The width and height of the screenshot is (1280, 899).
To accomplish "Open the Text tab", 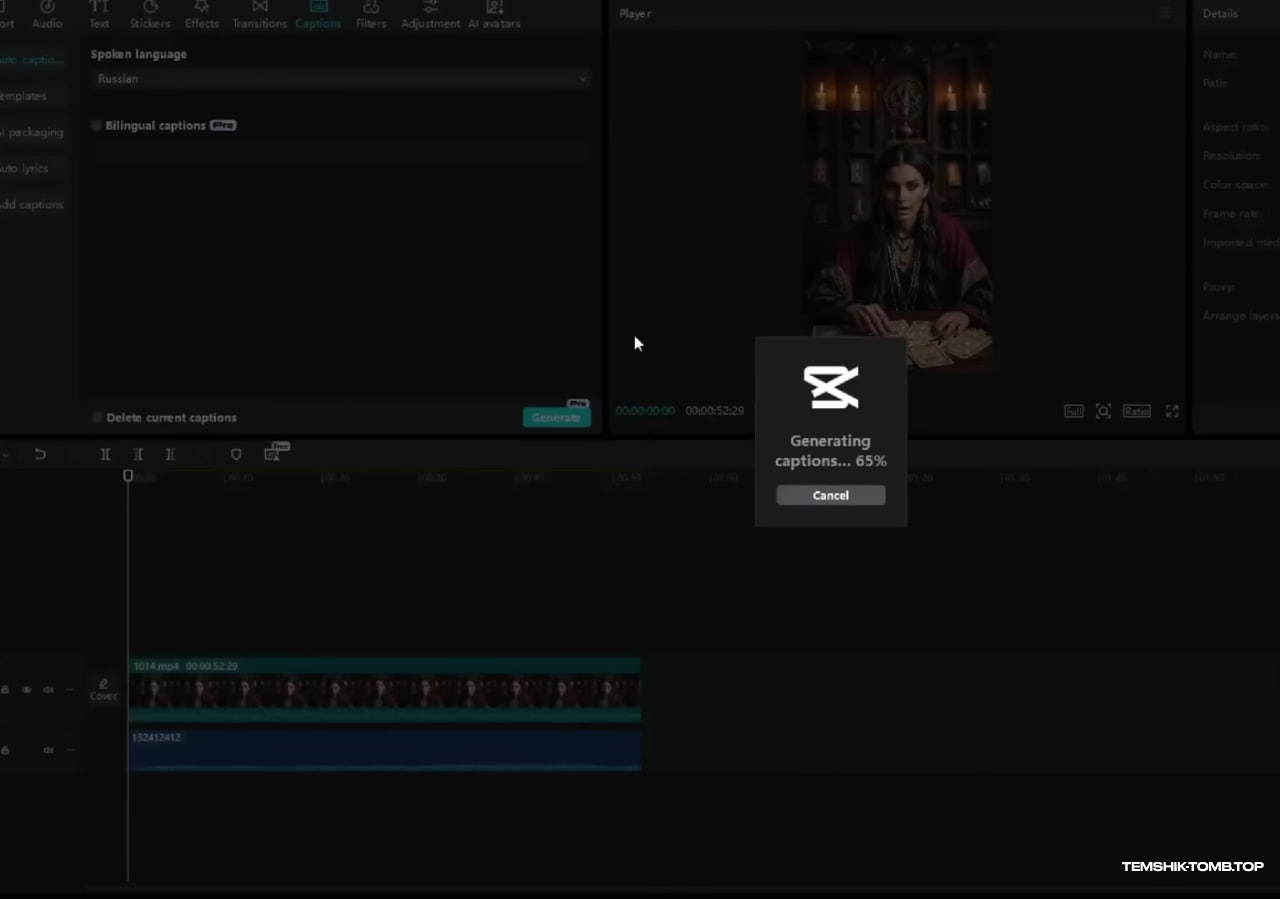I will (99, 15).
